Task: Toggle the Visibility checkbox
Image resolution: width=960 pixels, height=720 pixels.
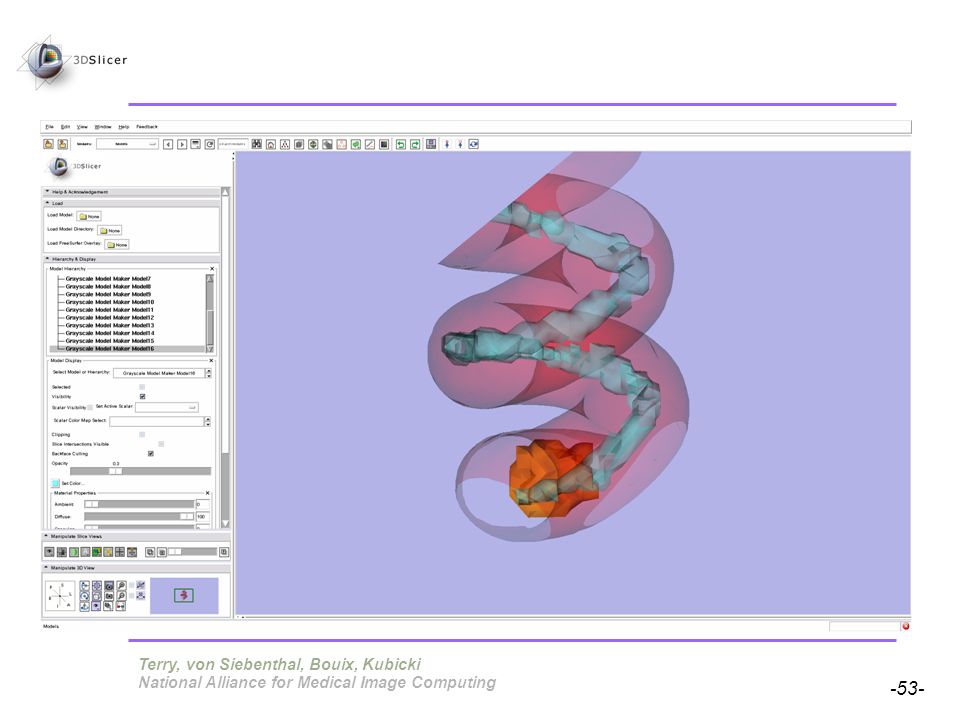Action: [143, 397]
